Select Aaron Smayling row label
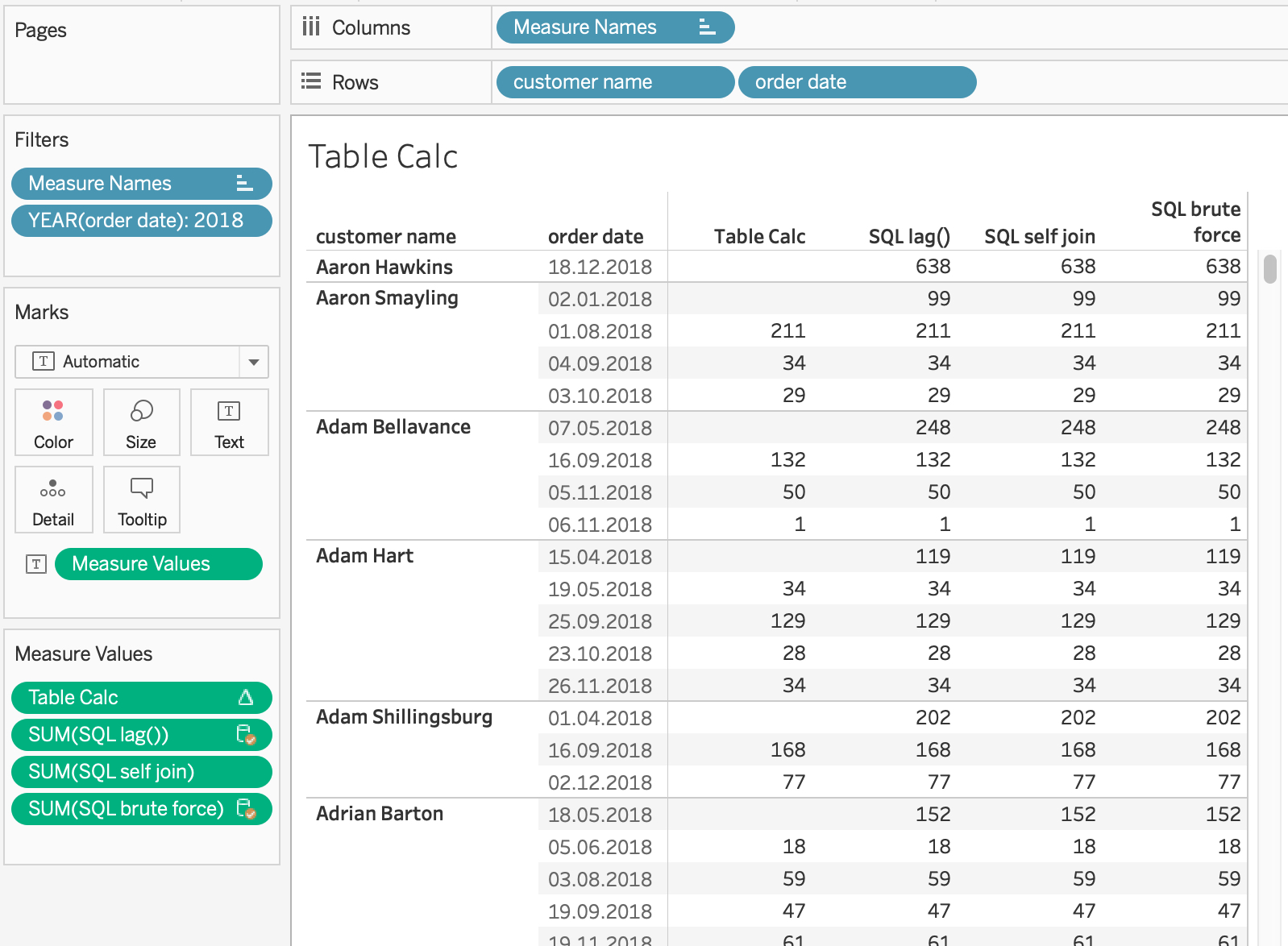The height and width of the screenshot is (946, 1288). [387, 298]
